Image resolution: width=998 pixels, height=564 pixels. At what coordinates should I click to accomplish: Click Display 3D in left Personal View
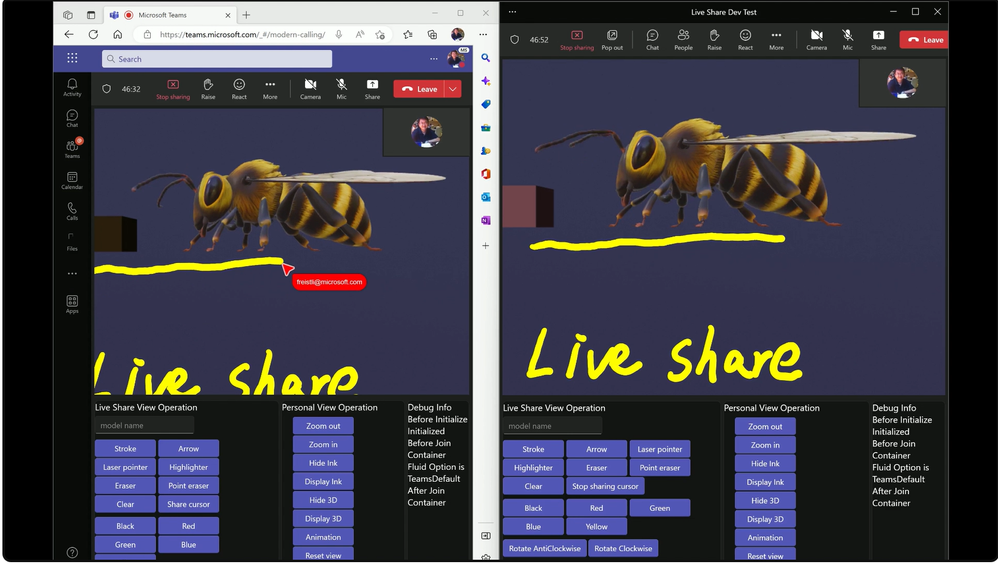pos(323,518)
